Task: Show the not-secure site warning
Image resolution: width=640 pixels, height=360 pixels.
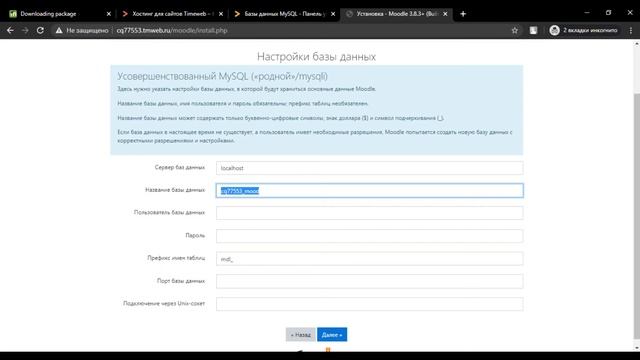Action: (x=82, y=30)
